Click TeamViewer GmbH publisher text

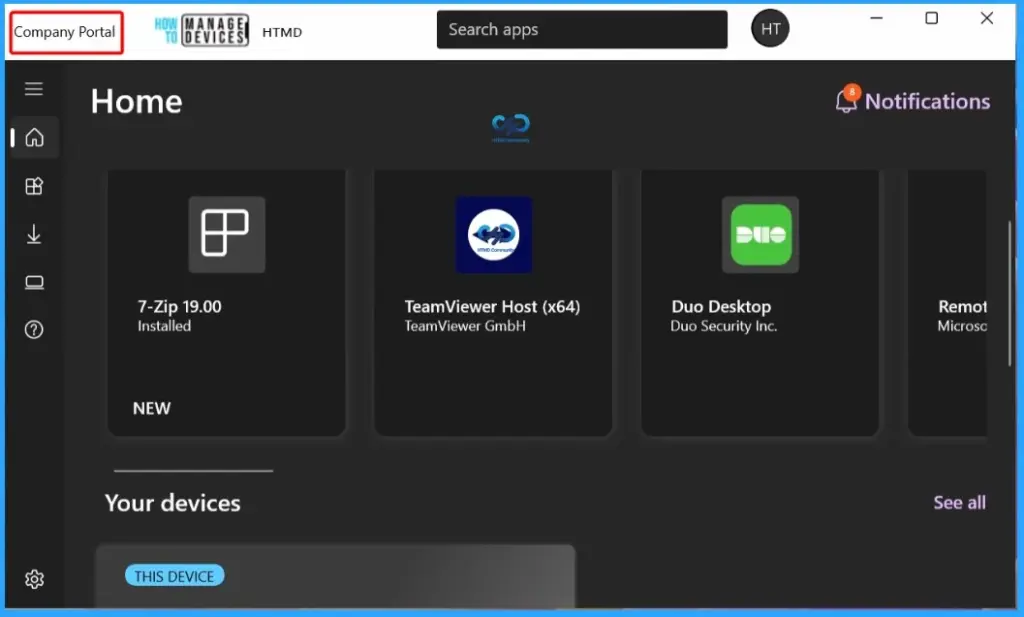(465, 326)
